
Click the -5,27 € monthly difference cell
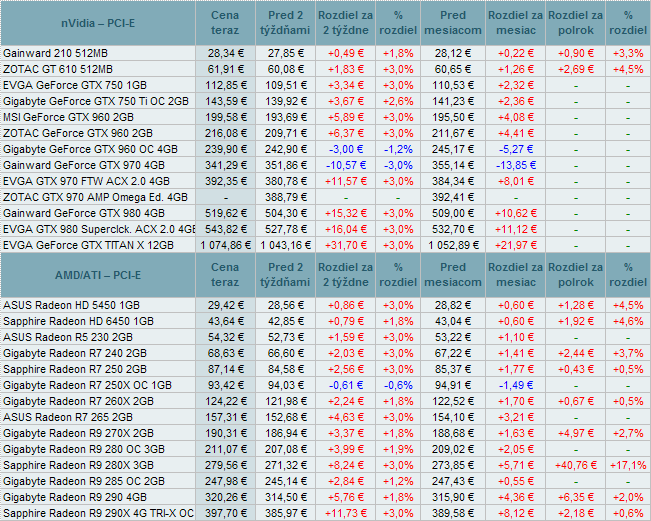516,149
